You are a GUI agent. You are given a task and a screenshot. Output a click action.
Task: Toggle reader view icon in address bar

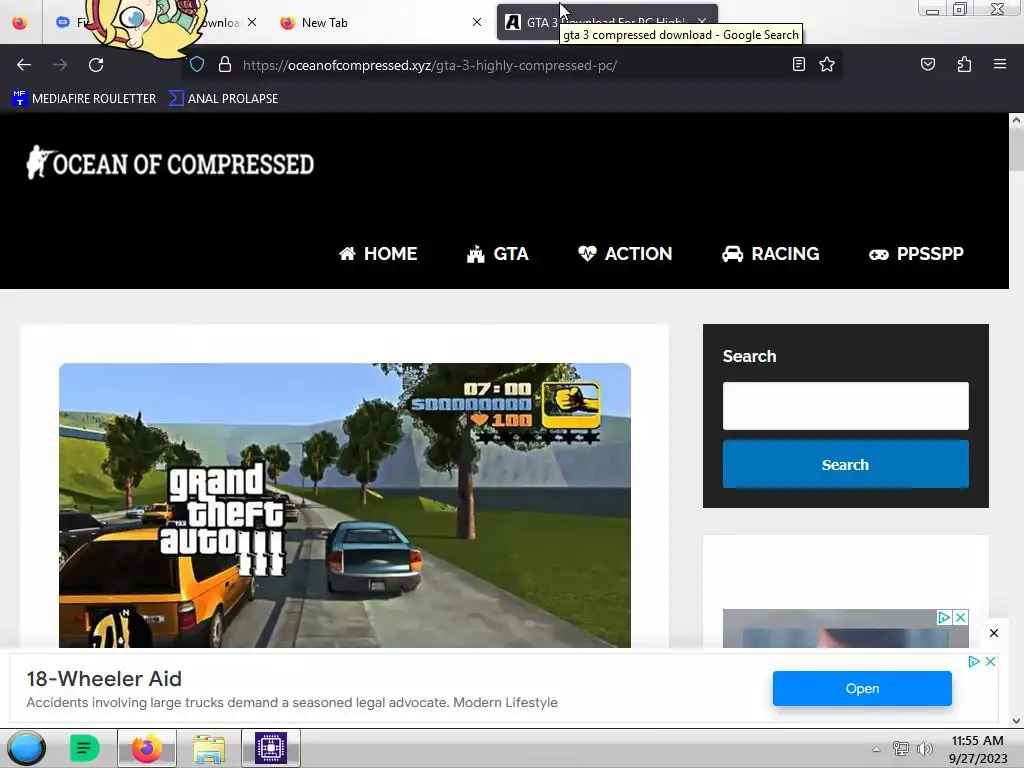[798, 64]
